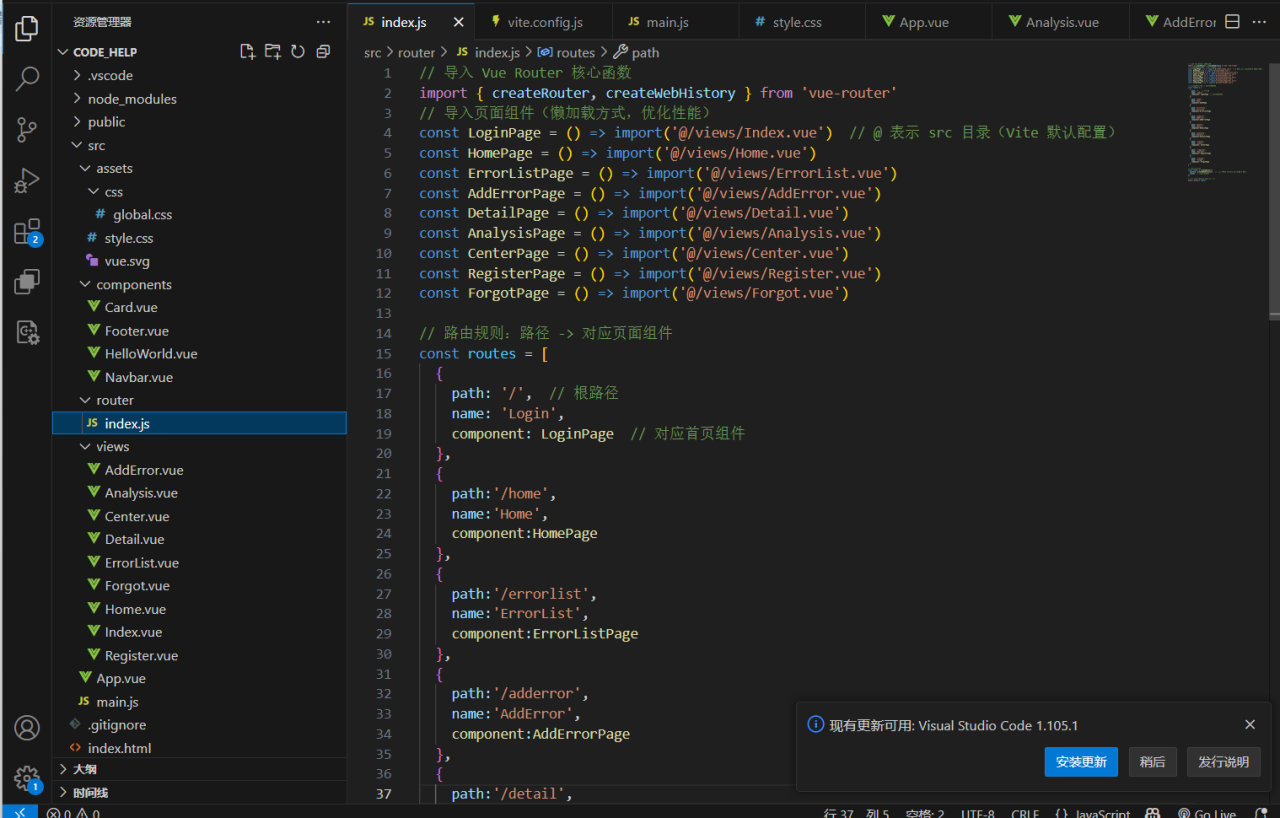Open Navbar.vue in the explorer
The image size is (1280, 818).
199,377
